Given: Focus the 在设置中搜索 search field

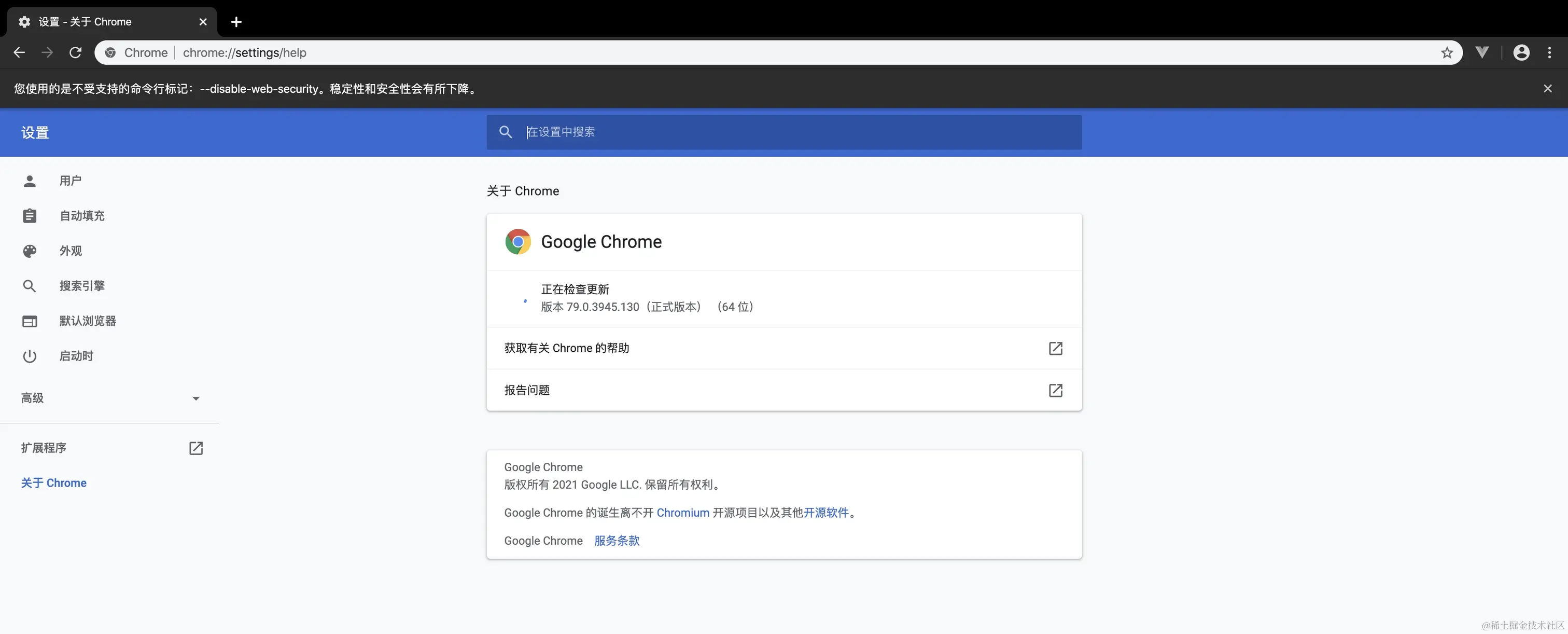Looking at the screenshot, I should [791, 132].
